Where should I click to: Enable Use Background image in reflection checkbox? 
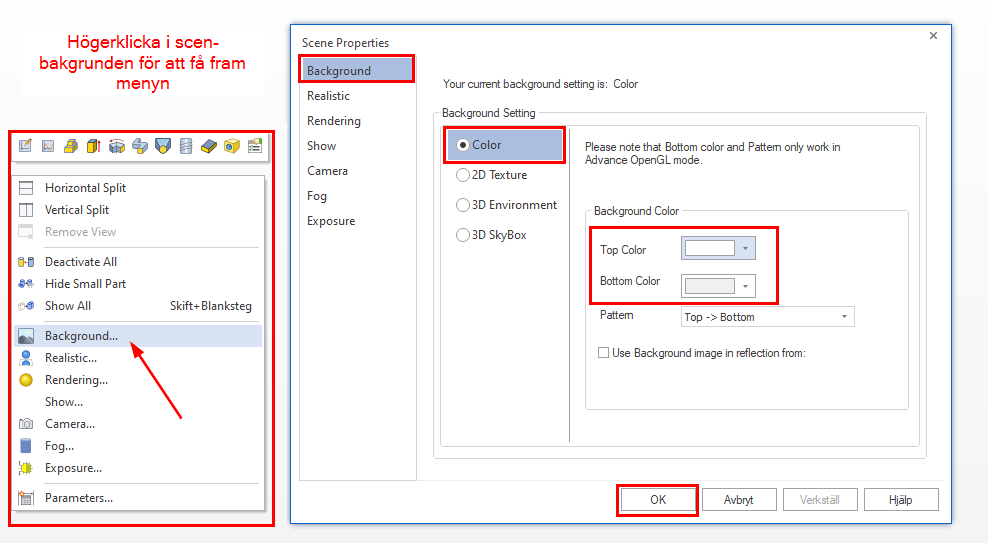[x=604, y=353]
